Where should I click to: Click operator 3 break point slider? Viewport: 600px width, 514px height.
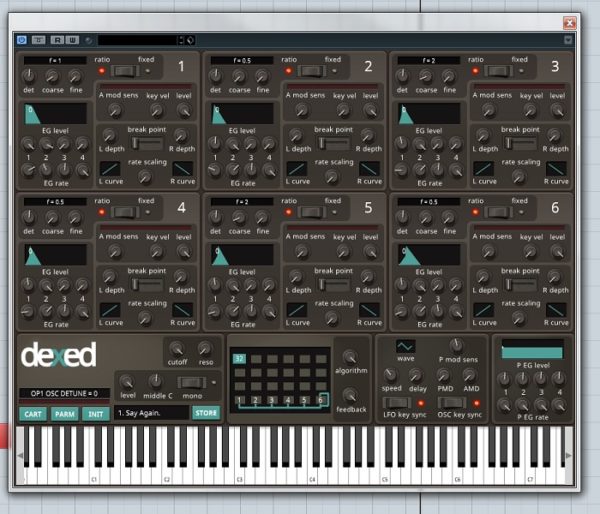[x=520, y=144]
